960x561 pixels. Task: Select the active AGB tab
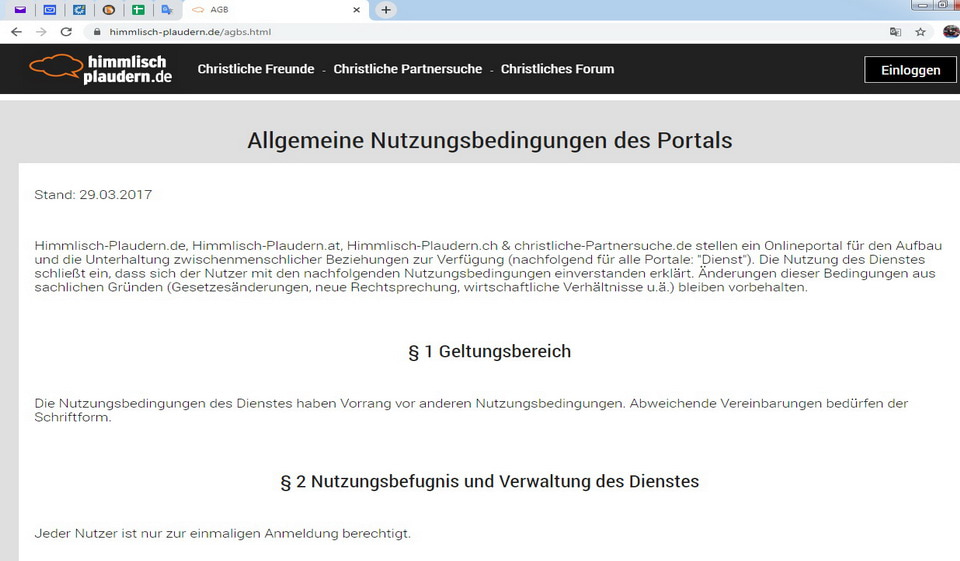[x=276, y=10]
